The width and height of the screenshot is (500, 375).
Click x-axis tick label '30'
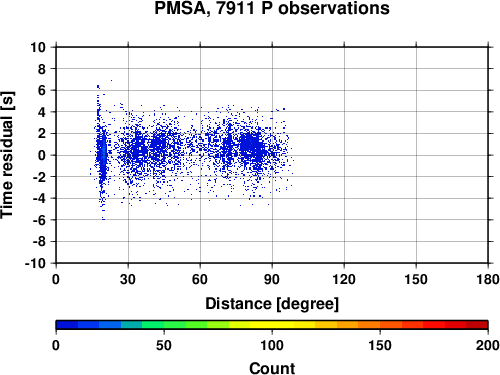(128, 279)
